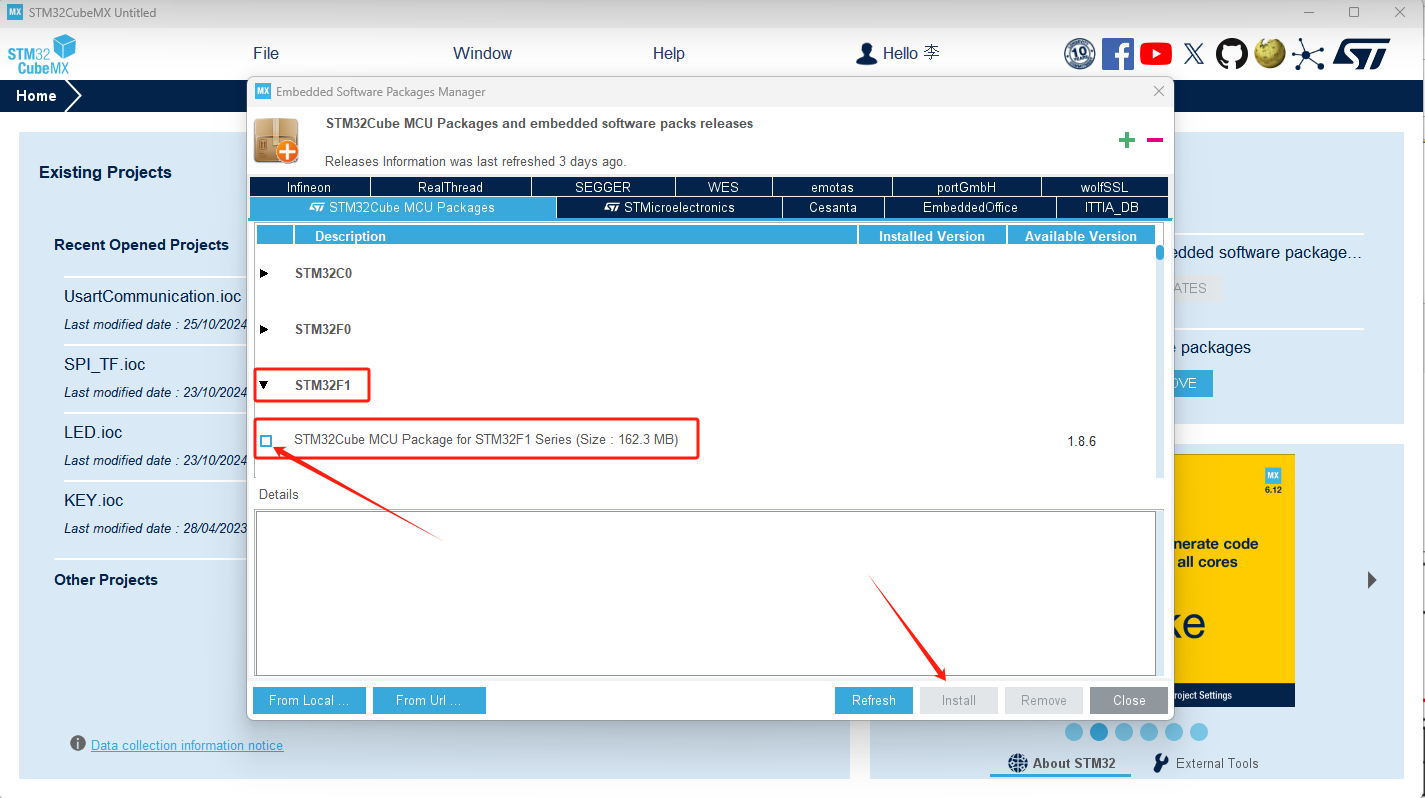Click the Installed Version column header

[x=932, y=236]
